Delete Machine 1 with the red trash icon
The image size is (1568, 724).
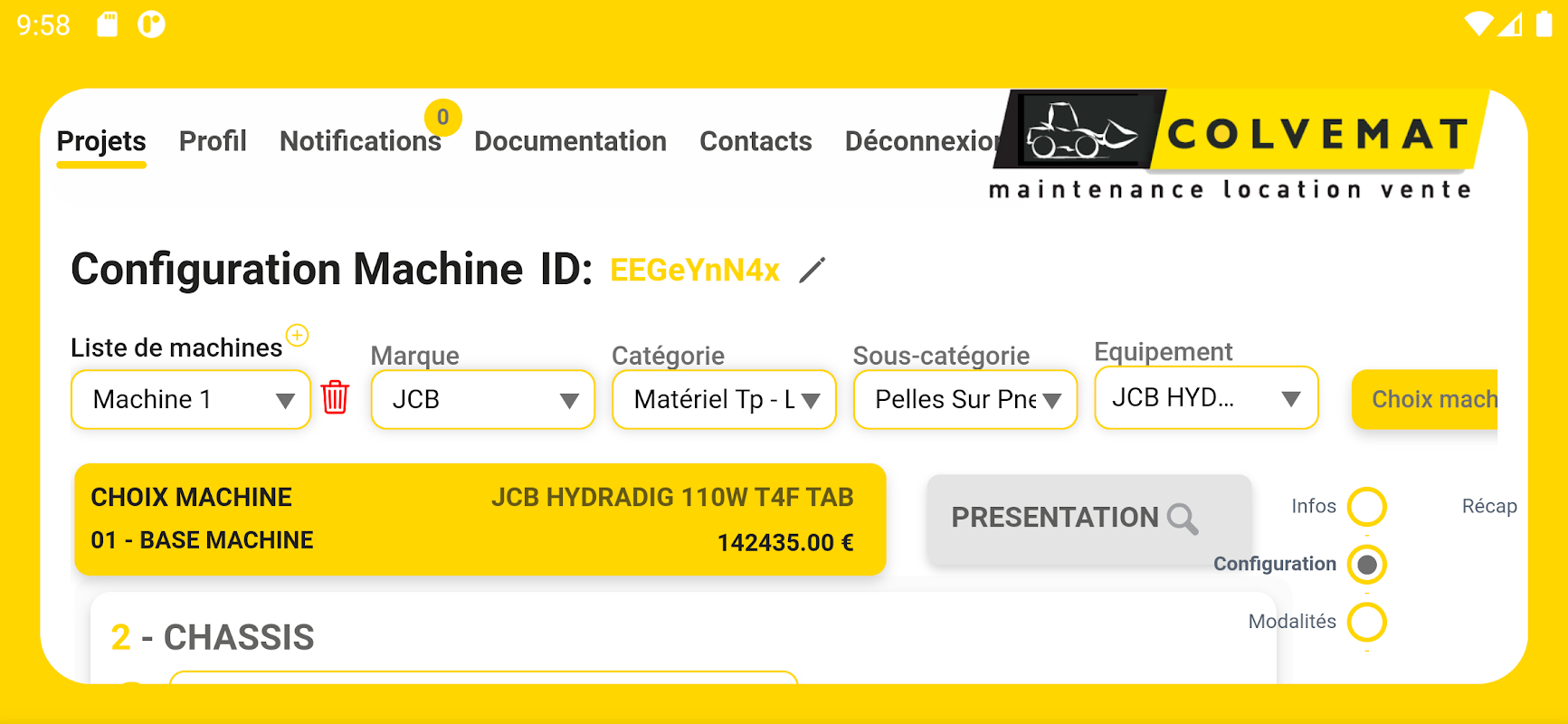pos(335,397)
